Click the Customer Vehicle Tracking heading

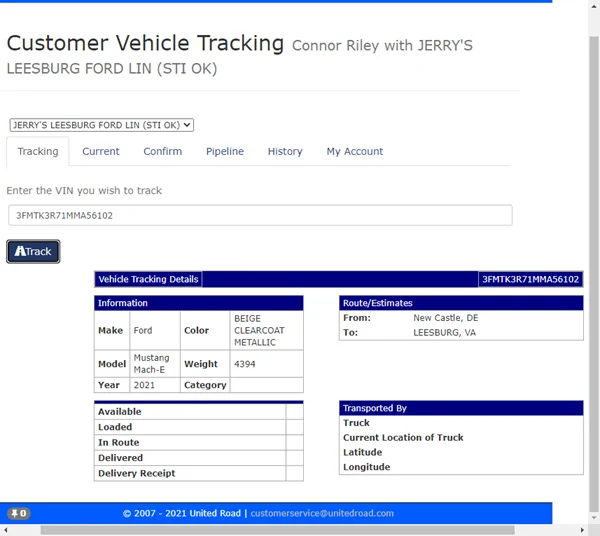pyautogui.click(x=145, y=43)
